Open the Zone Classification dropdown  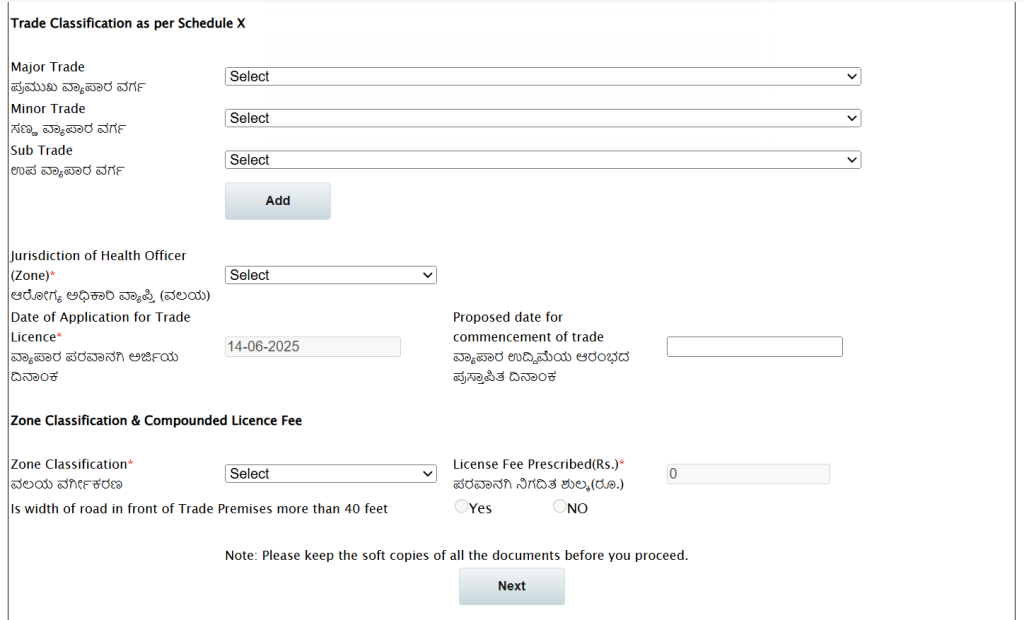(330, 474)
